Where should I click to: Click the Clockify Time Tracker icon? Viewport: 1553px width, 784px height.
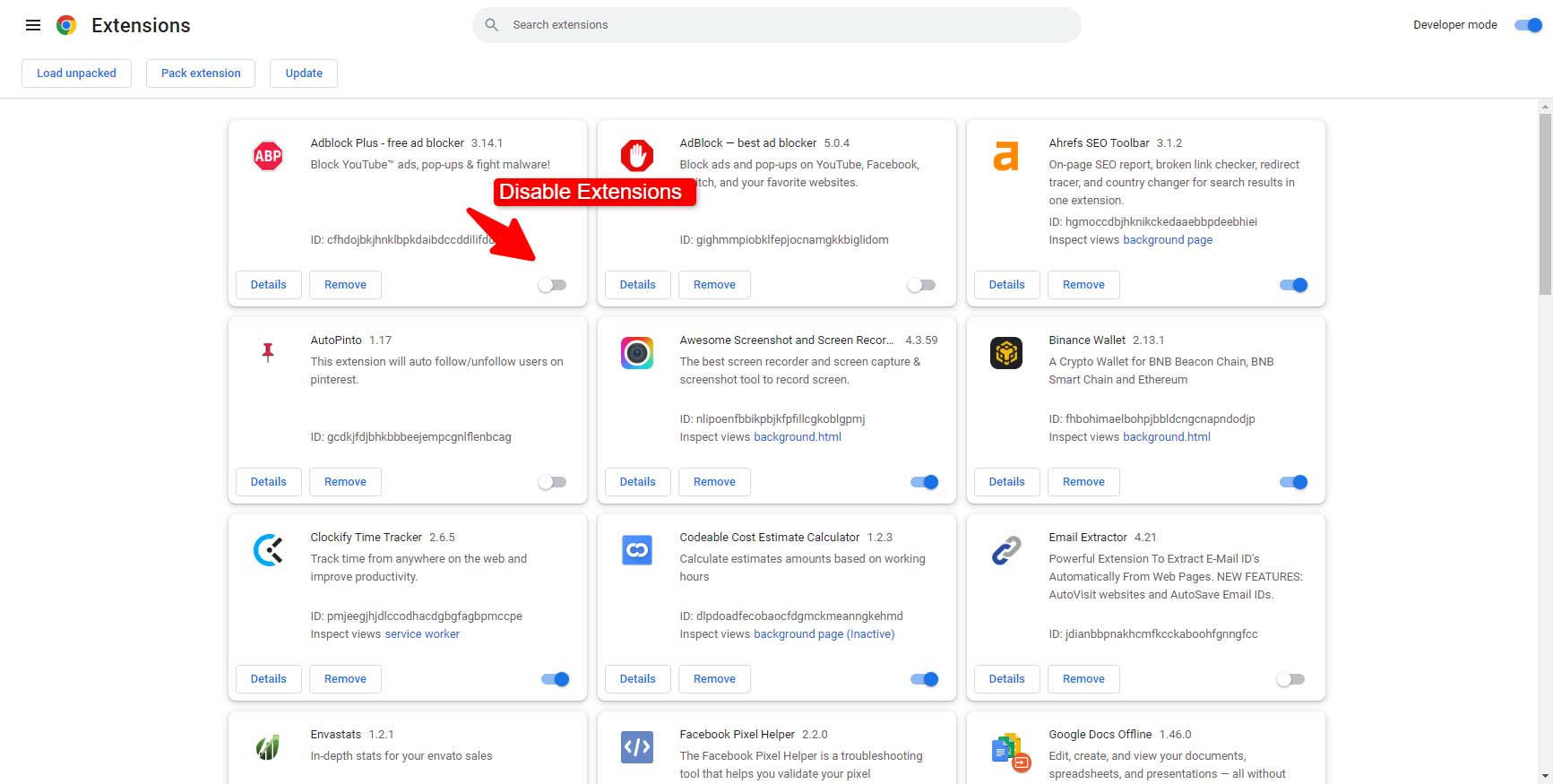coord(268,550)
